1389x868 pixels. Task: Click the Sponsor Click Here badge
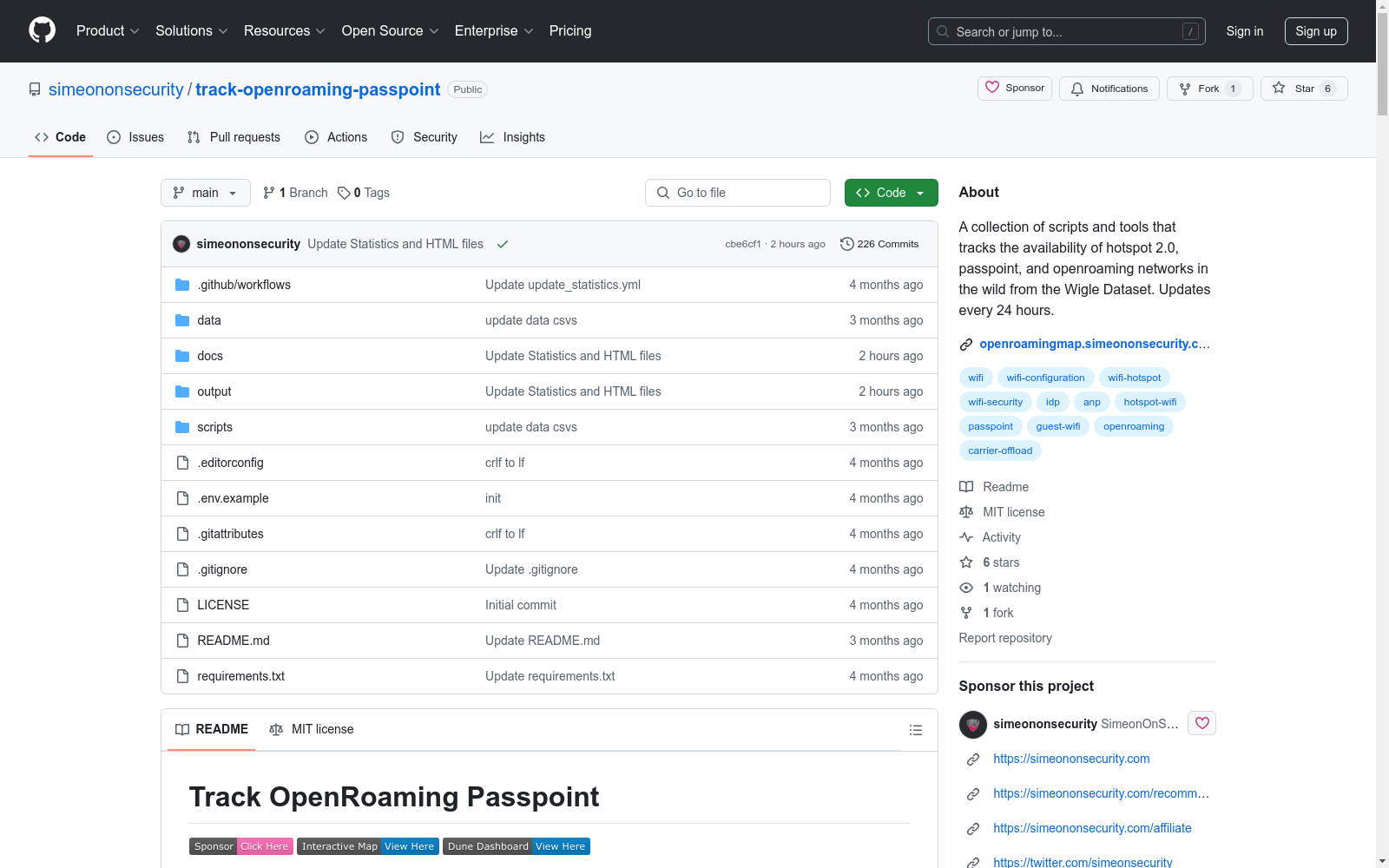click(240, 846)
